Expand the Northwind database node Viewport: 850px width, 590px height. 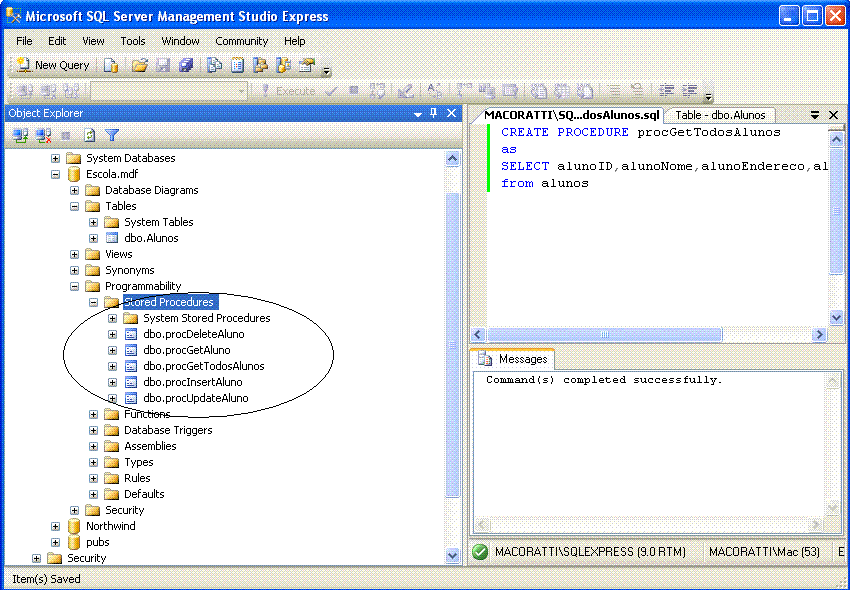[55, 527]
